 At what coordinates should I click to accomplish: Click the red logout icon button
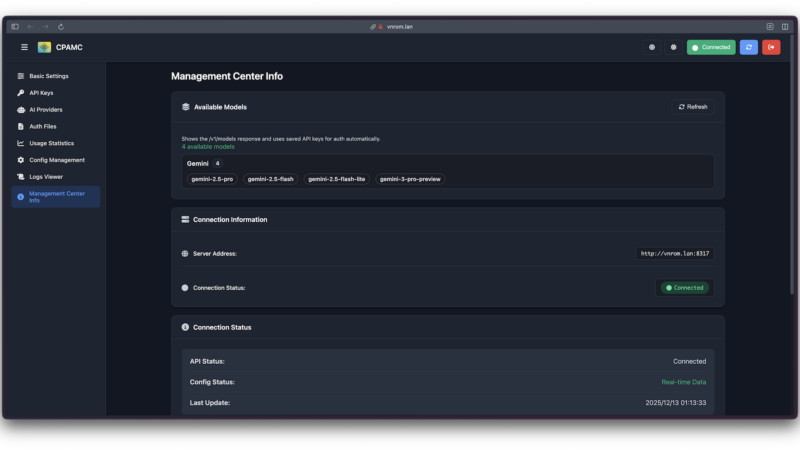tap(771, 47)
